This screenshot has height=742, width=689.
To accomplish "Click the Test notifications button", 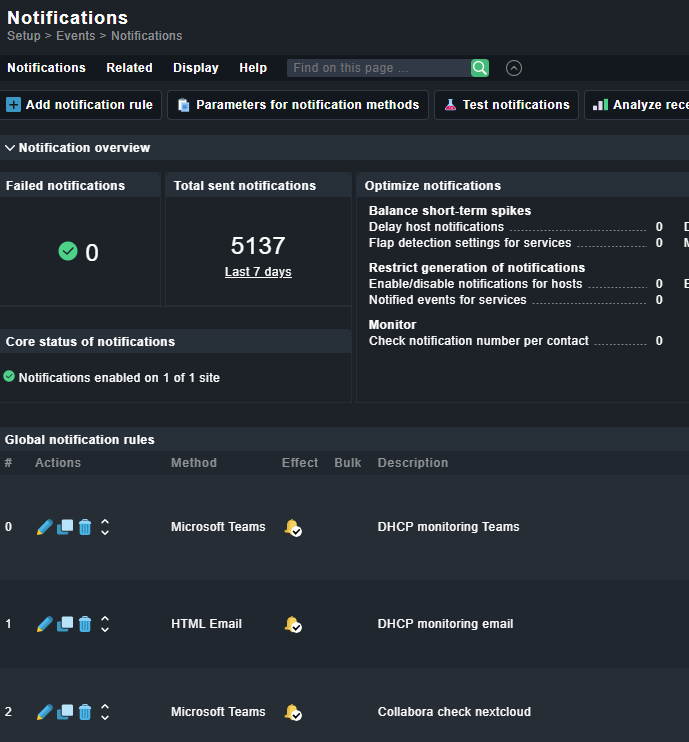I will click(x=506, y=105).
